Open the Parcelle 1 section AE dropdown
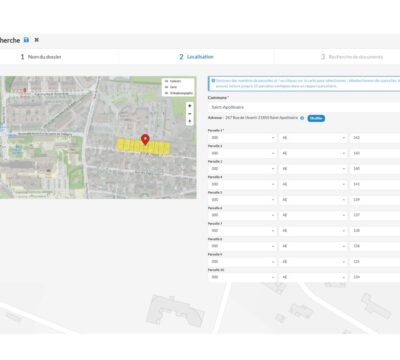400x360 pixels. [x=313, y=138]
